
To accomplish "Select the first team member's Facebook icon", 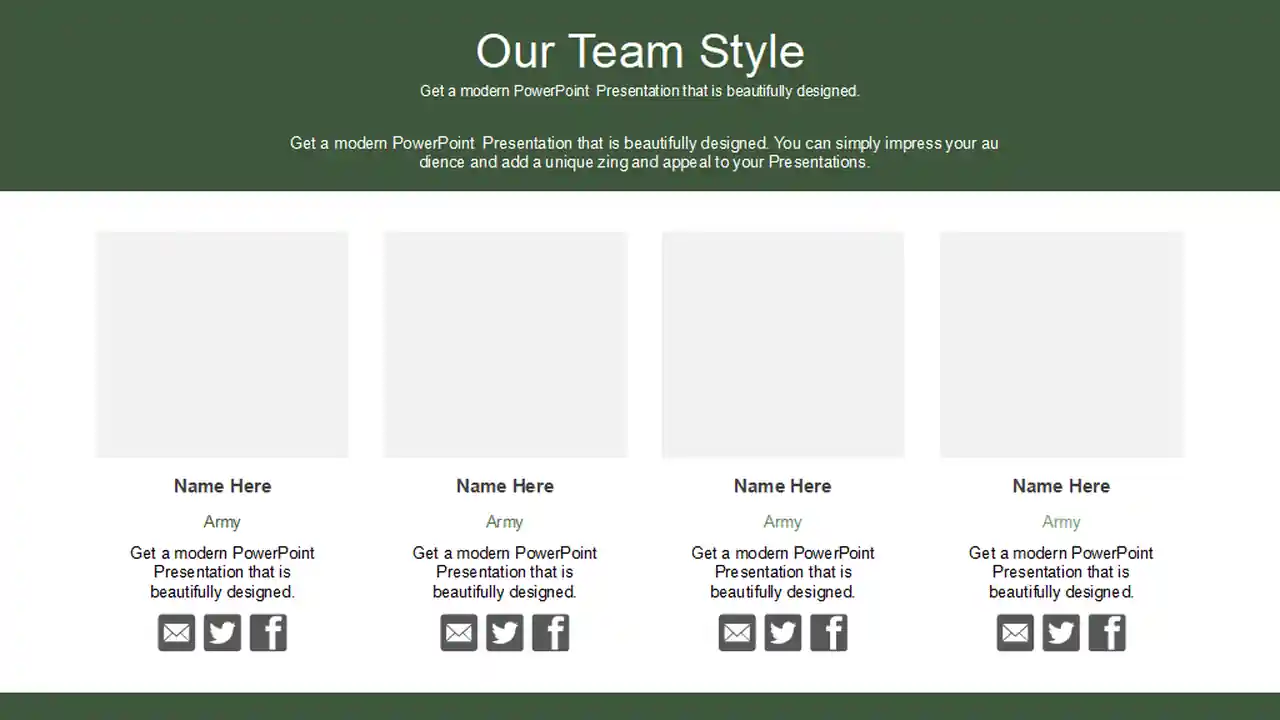I will [x=268, y=633].
